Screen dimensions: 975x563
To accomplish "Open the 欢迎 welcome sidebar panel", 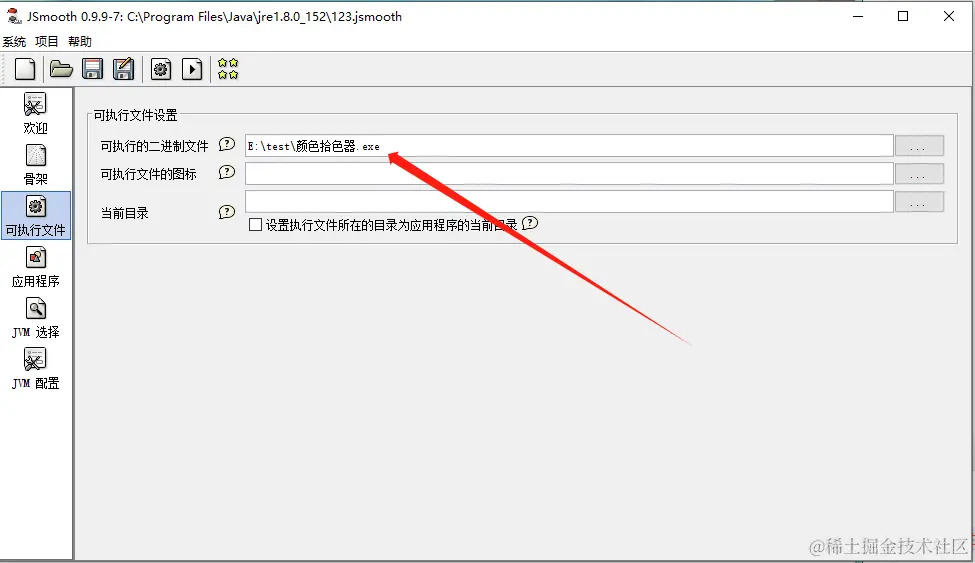I will 35,114.
